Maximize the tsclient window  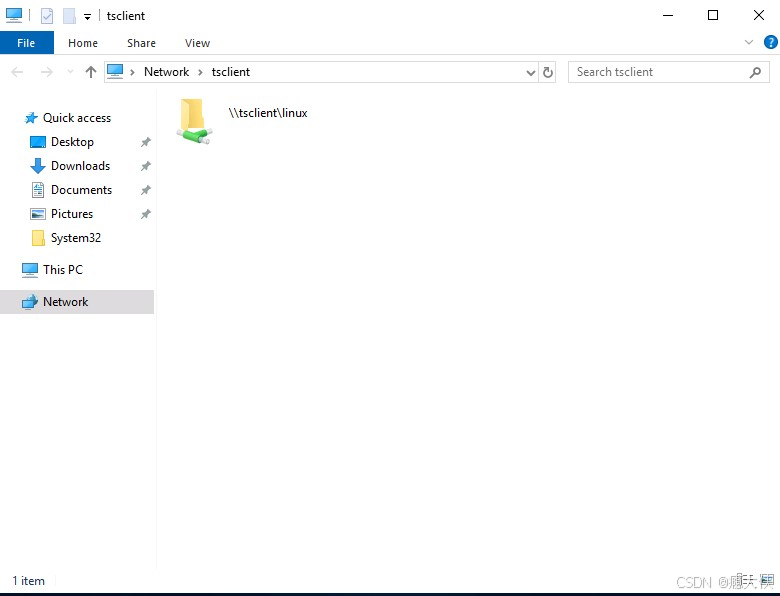tap(713, 15)
